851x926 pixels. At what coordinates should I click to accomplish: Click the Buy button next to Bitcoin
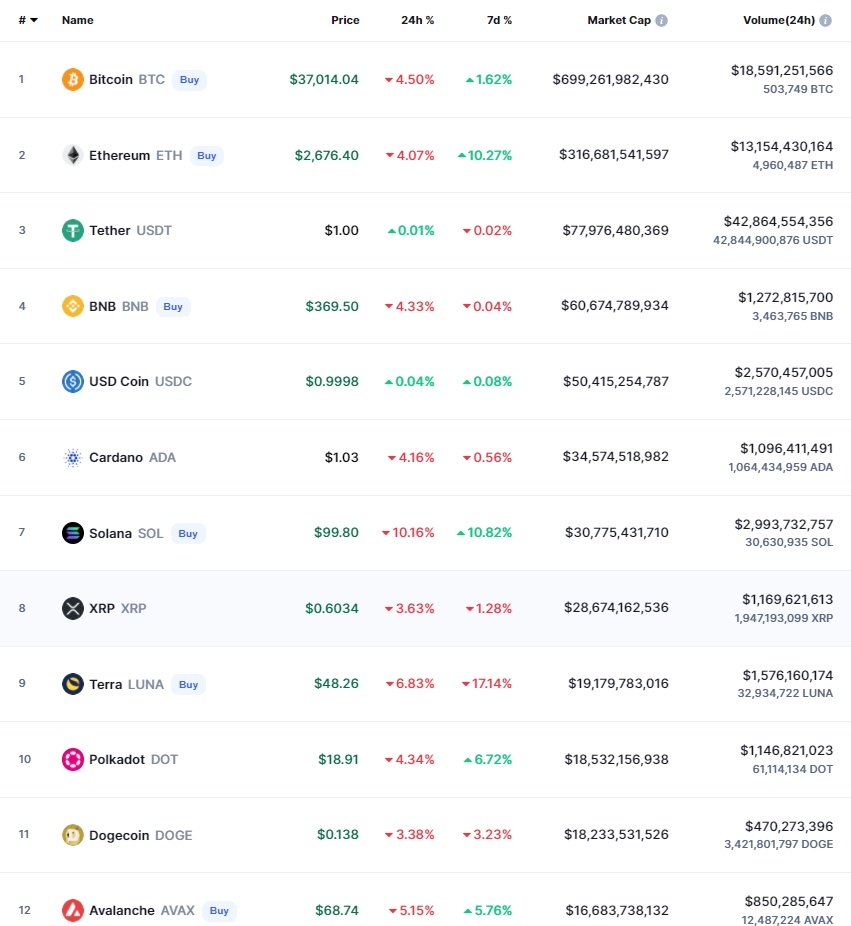coord(190,80)
